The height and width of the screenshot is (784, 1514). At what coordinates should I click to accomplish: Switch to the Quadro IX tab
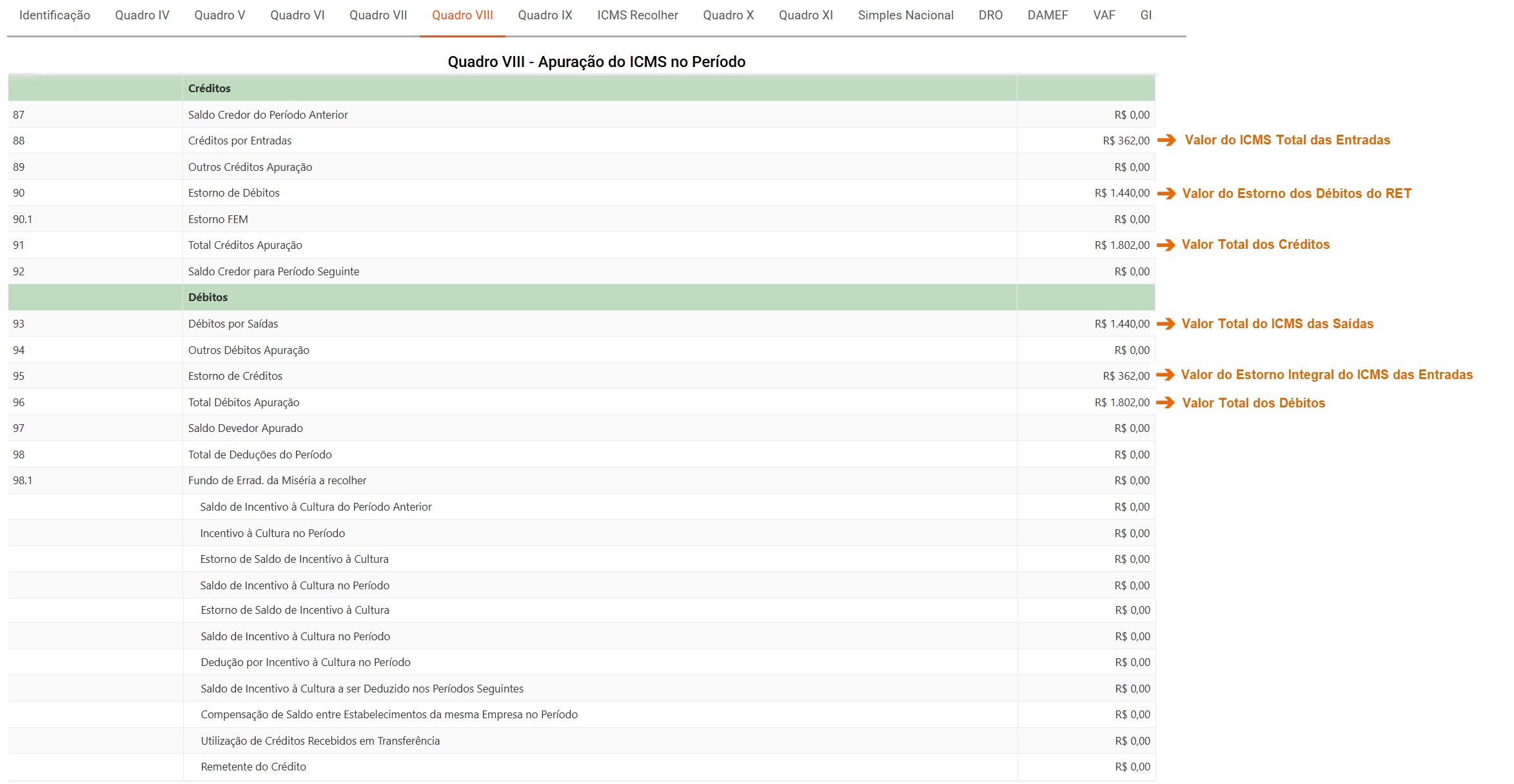545,15
